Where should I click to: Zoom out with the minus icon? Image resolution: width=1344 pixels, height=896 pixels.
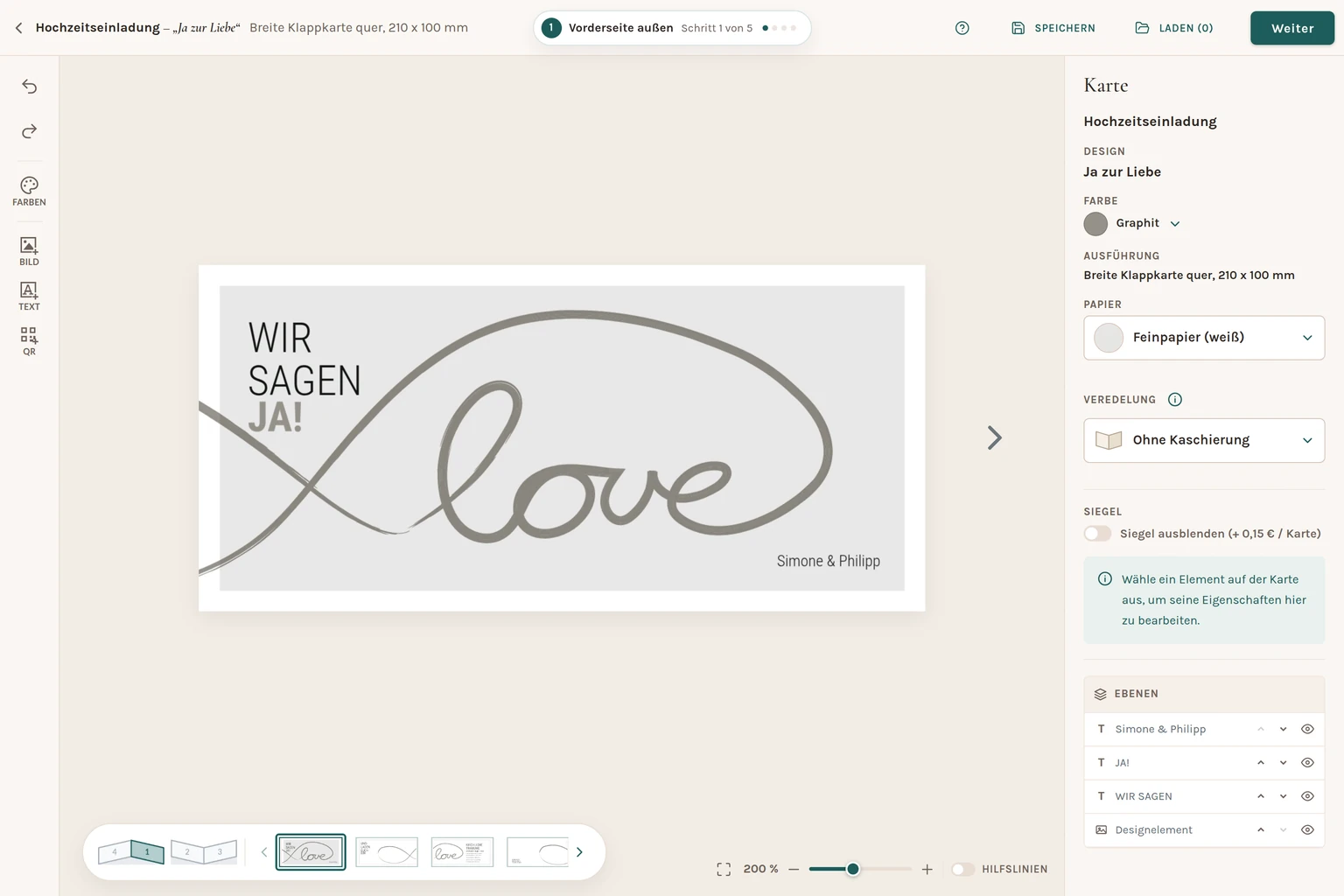[x=794, y=869]
